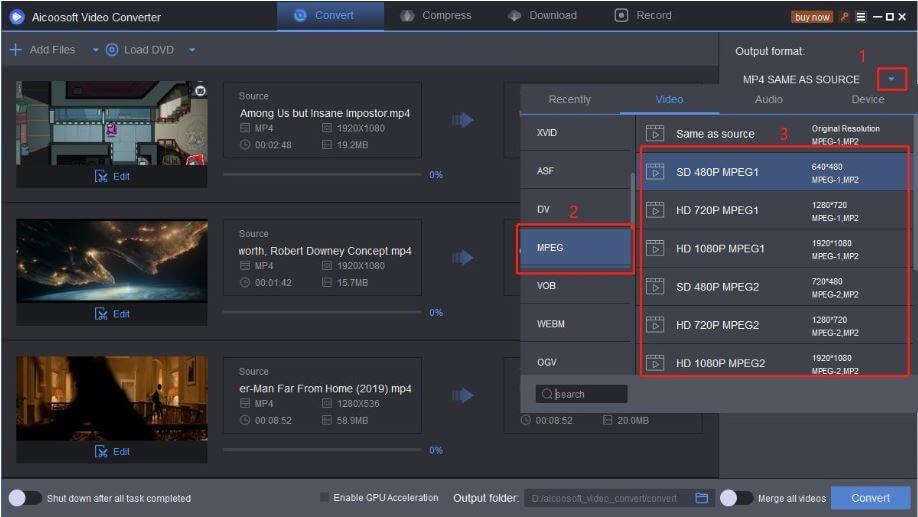The width and height of the screenshot is (918, 517).
Task: Click the Add Files plus icon
Action: (16, 50)
